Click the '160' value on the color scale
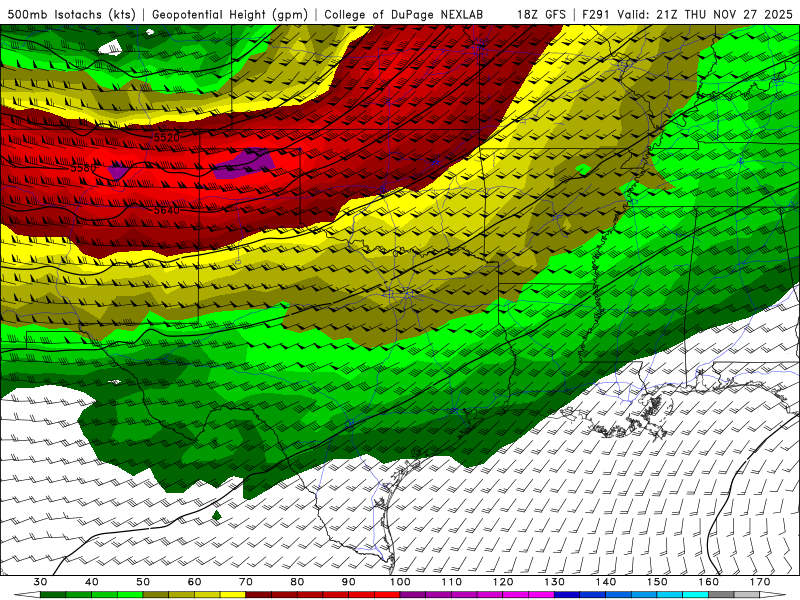800x600 pixels. pos(709,582)
